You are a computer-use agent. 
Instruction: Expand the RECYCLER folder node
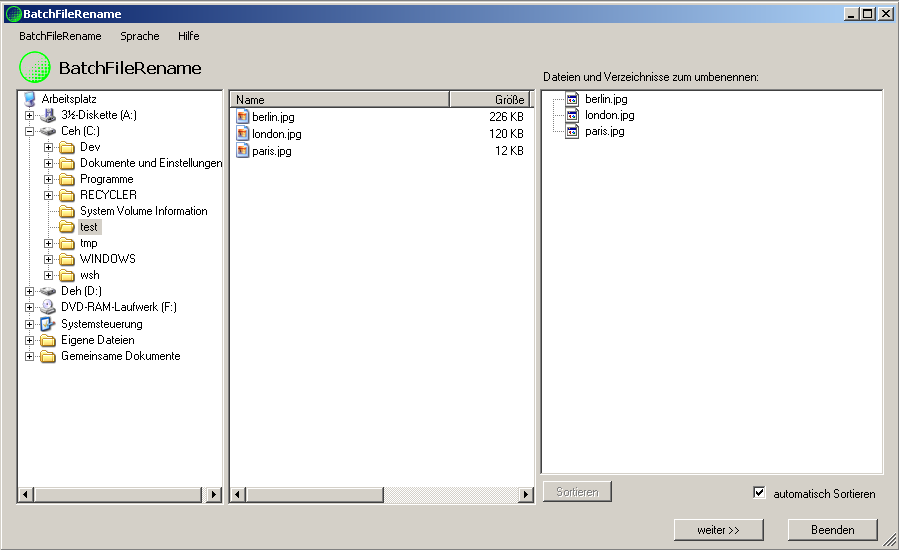coord(49,196)
